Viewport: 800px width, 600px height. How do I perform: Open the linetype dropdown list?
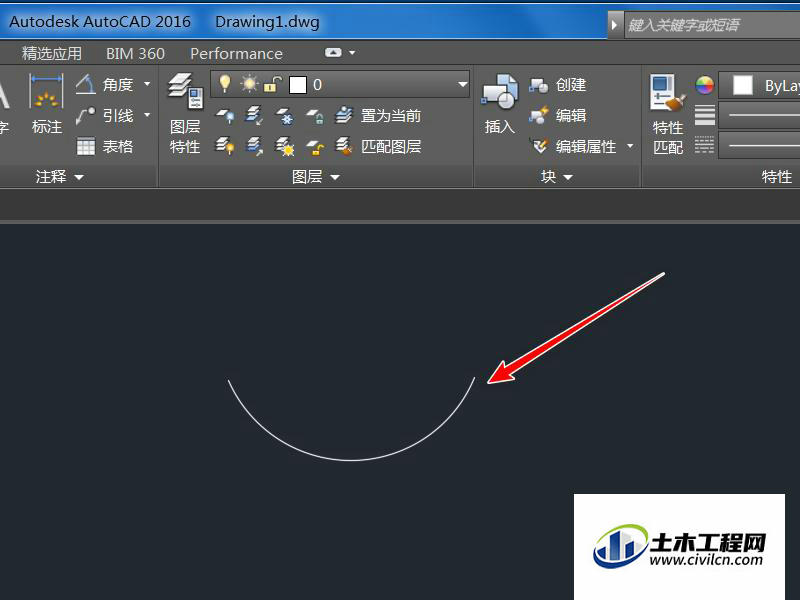[759, 145]
